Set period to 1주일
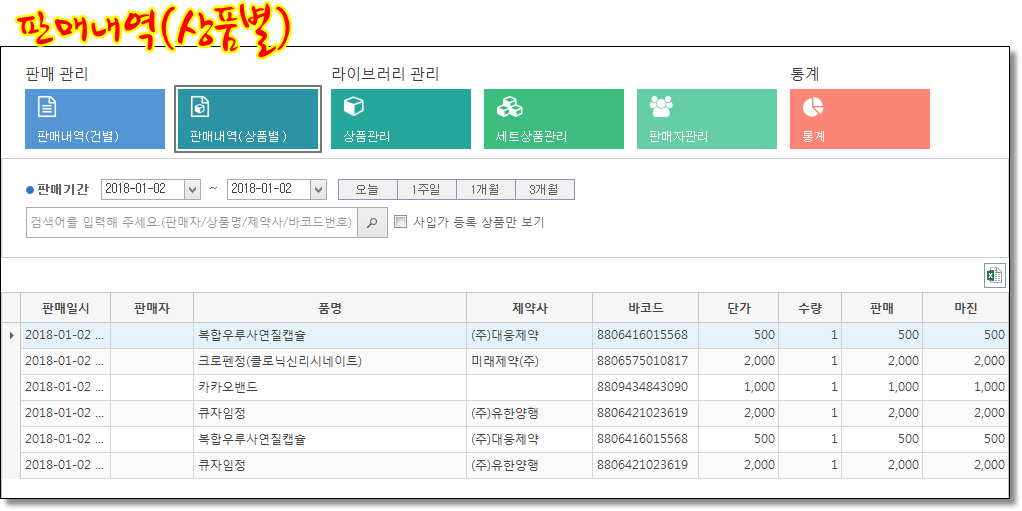Image resolution: width=1022 pixels, height=511 pixels. click(x=426, y=189)
